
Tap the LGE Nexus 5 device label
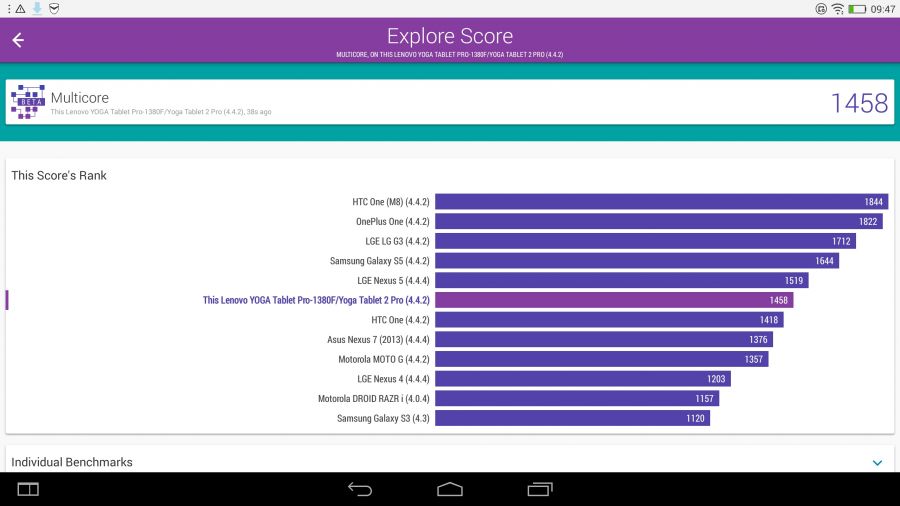tap(393, 281)
